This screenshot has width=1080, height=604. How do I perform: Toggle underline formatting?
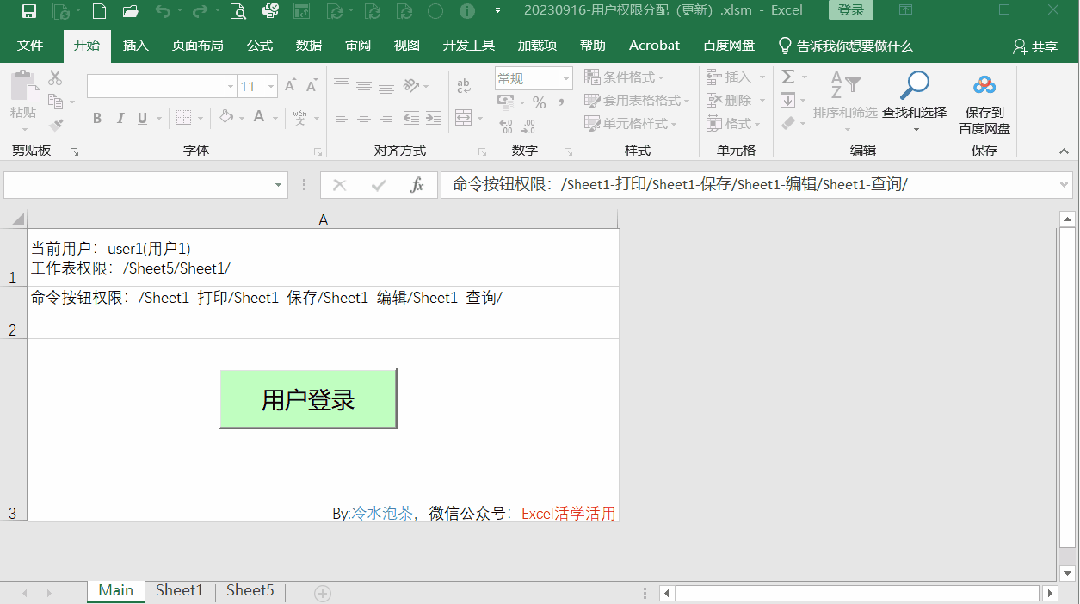coord(141,118)
